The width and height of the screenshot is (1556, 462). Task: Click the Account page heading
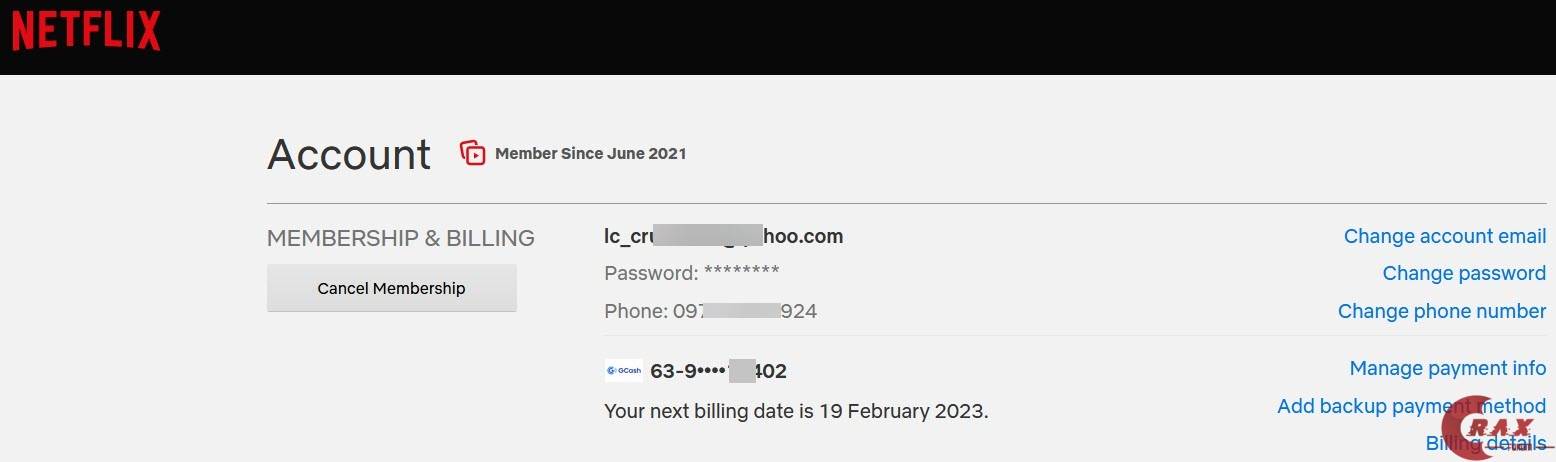point(349,155)
